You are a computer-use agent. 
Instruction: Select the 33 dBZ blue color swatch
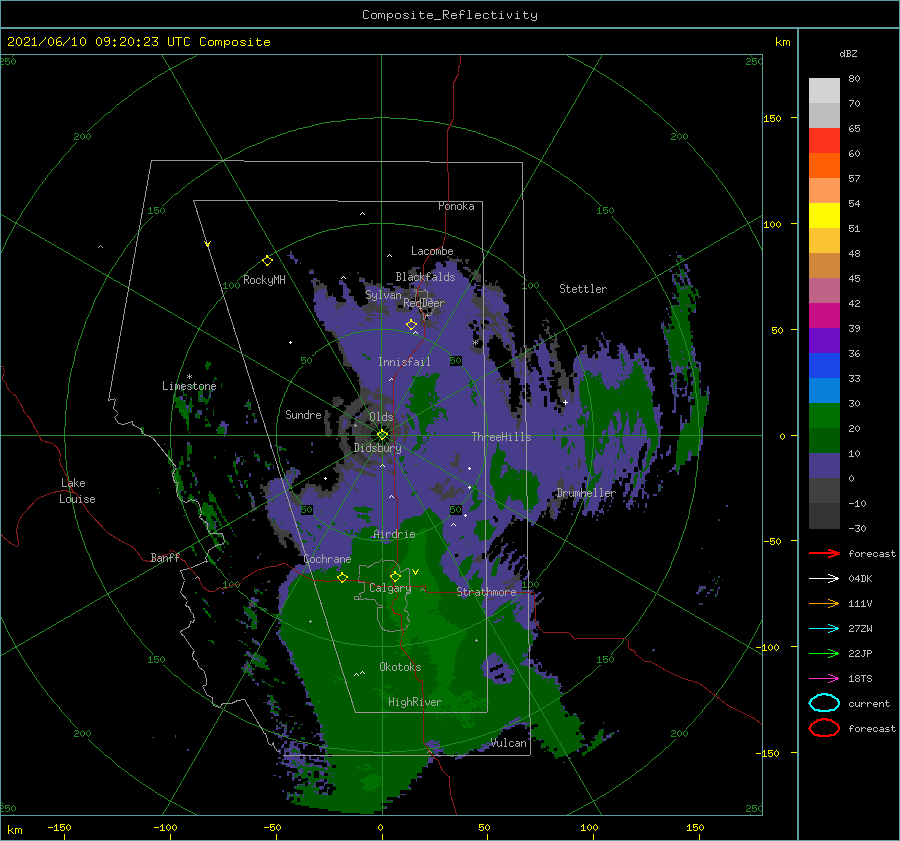tap(824, 390)
